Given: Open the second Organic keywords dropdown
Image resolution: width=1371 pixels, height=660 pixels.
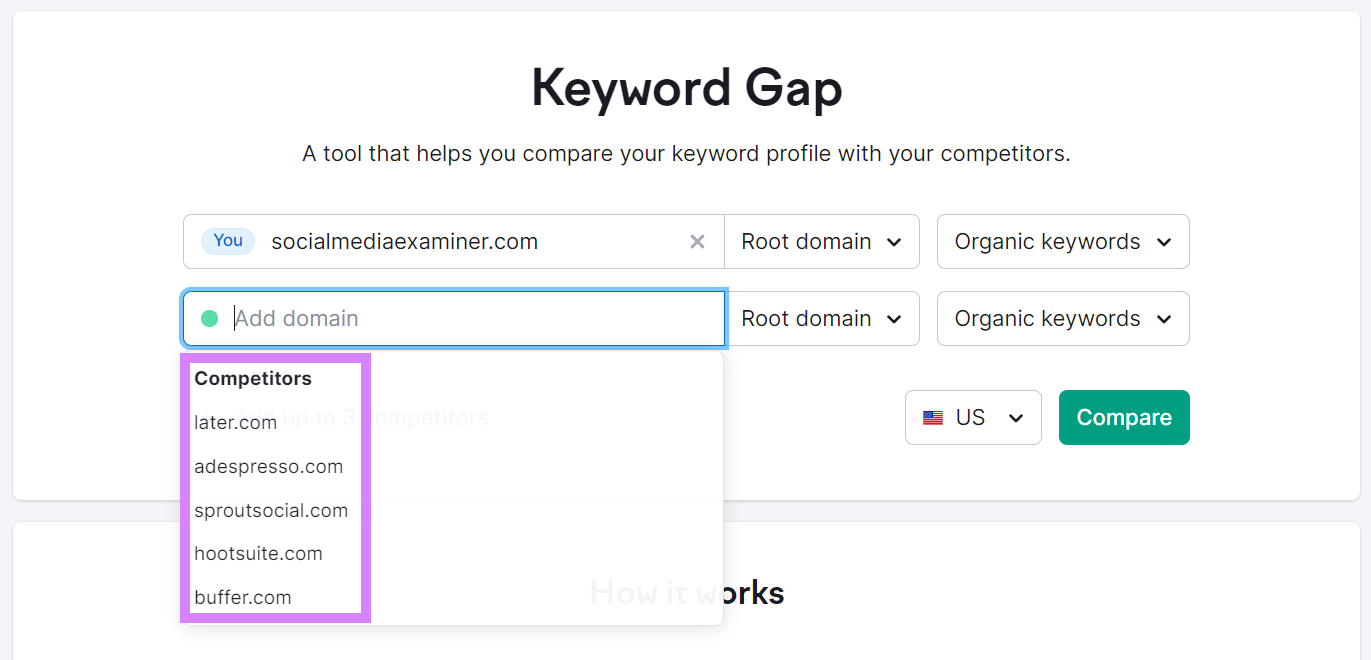Looking at the screenshot, I should (x=1062, y=318).
